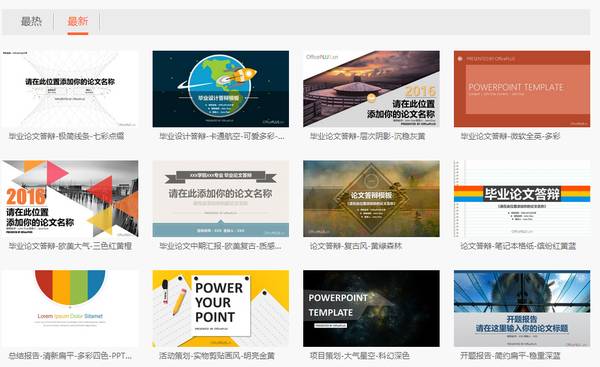Open the 极简线条-七彩点缀 template thumbnail
Viewport: 600px width, 367px height.
[x=70, y=89]
